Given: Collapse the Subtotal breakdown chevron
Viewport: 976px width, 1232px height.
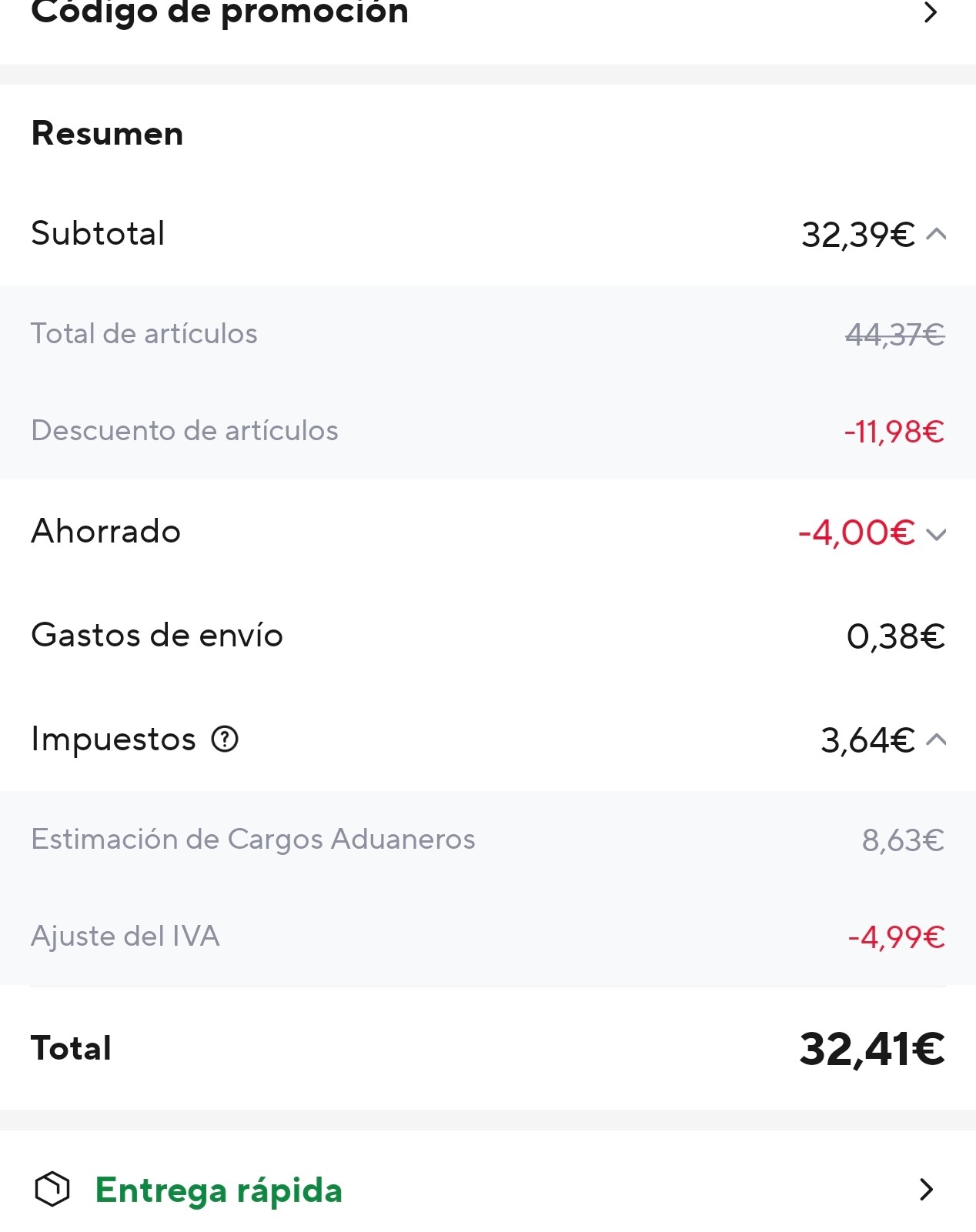Looking at the screenshot, I should [936, 234].
